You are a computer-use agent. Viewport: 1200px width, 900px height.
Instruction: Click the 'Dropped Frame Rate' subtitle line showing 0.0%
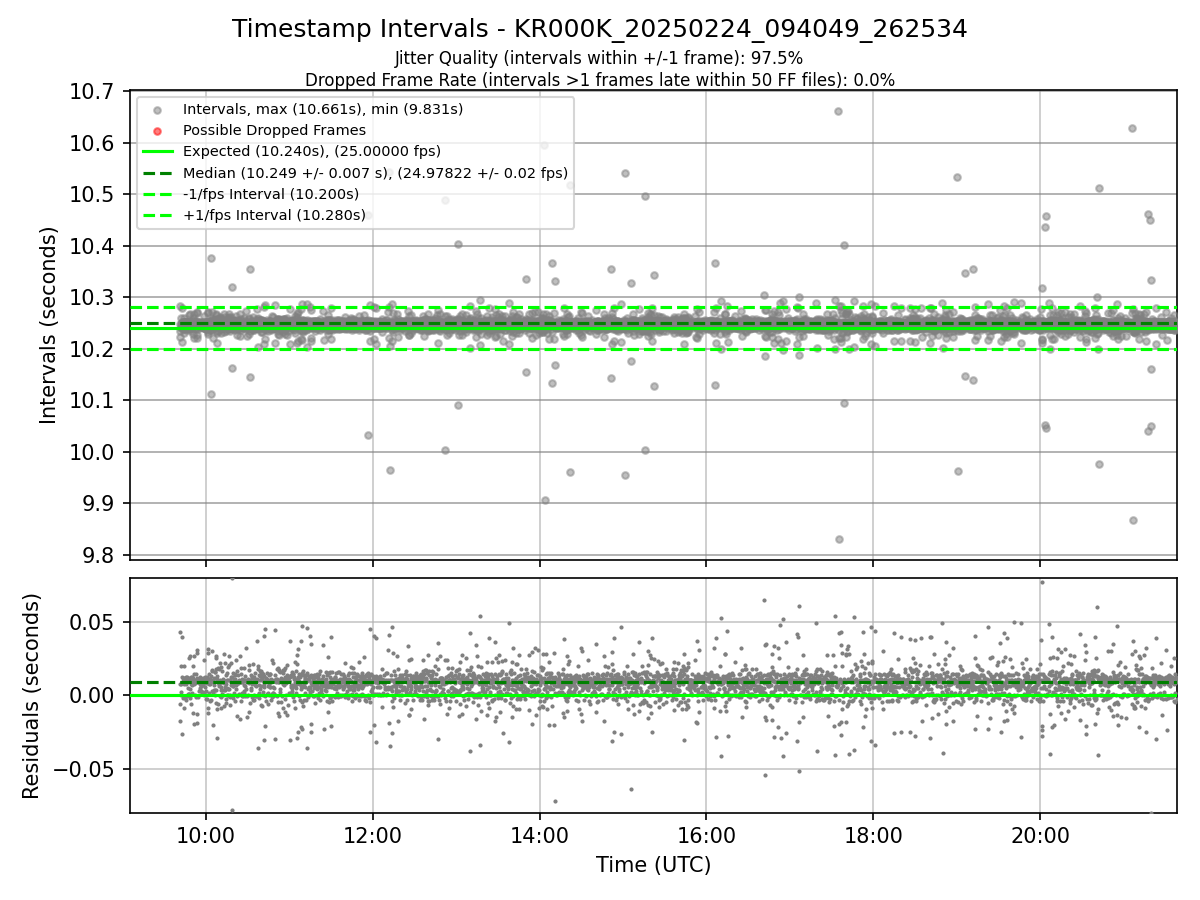click(x=600, y=80)
